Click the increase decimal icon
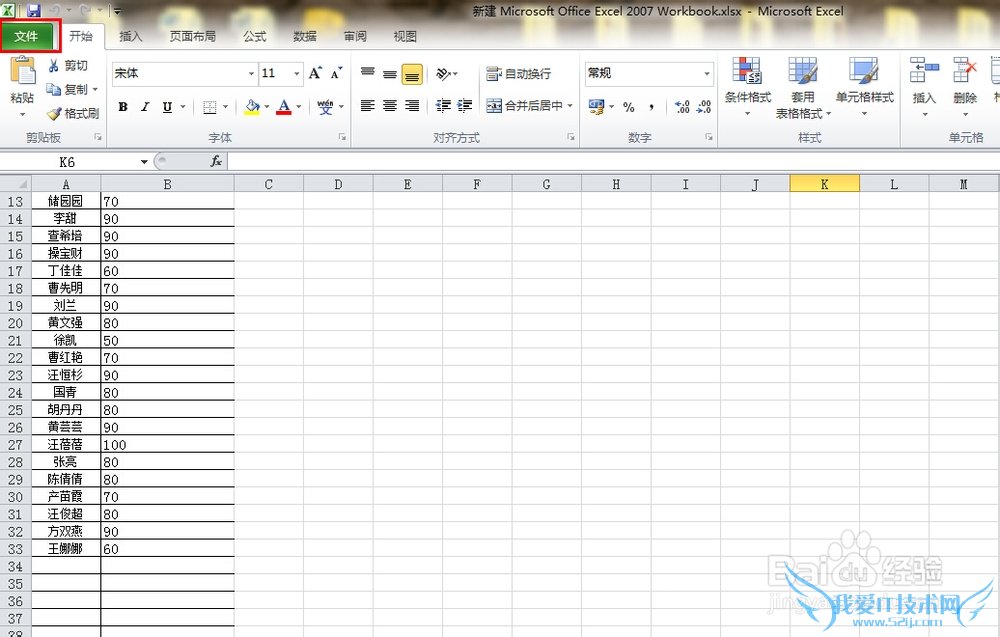 682,106
